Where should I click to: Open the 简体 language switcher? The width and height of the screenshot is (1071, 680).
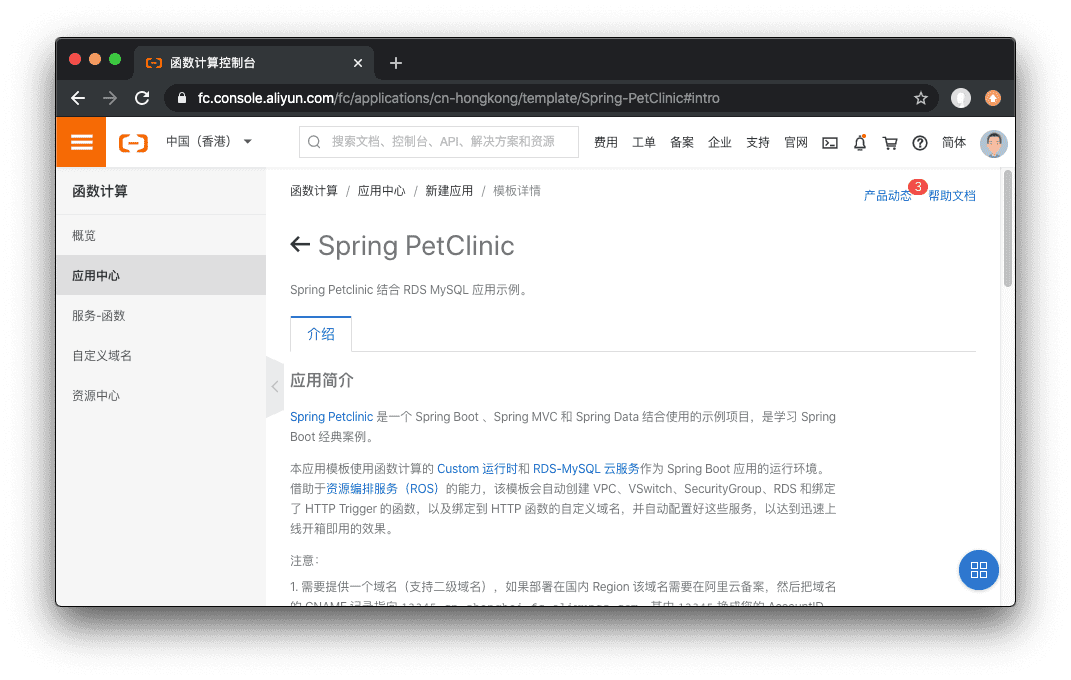(953, 143)
